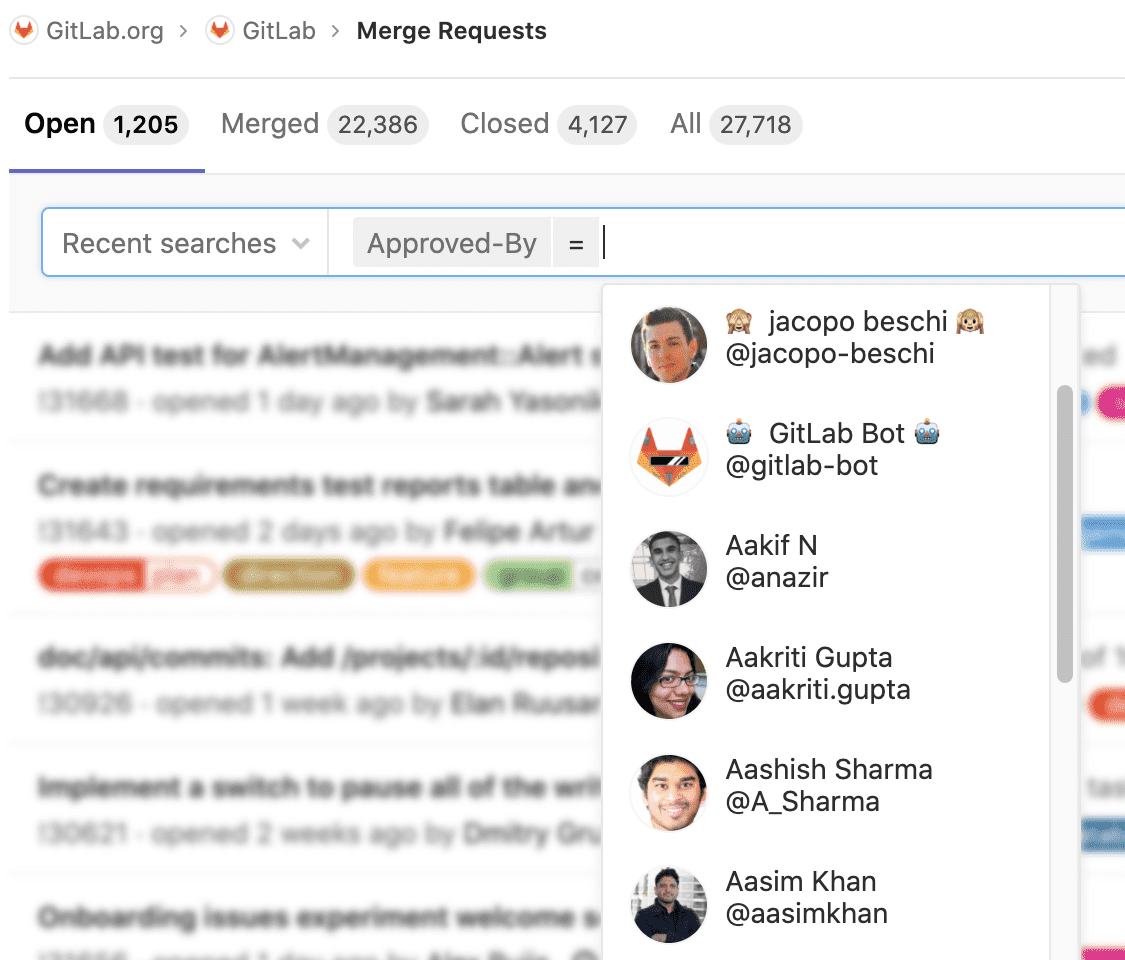Switch to the Merged tab

pos(270,123)
